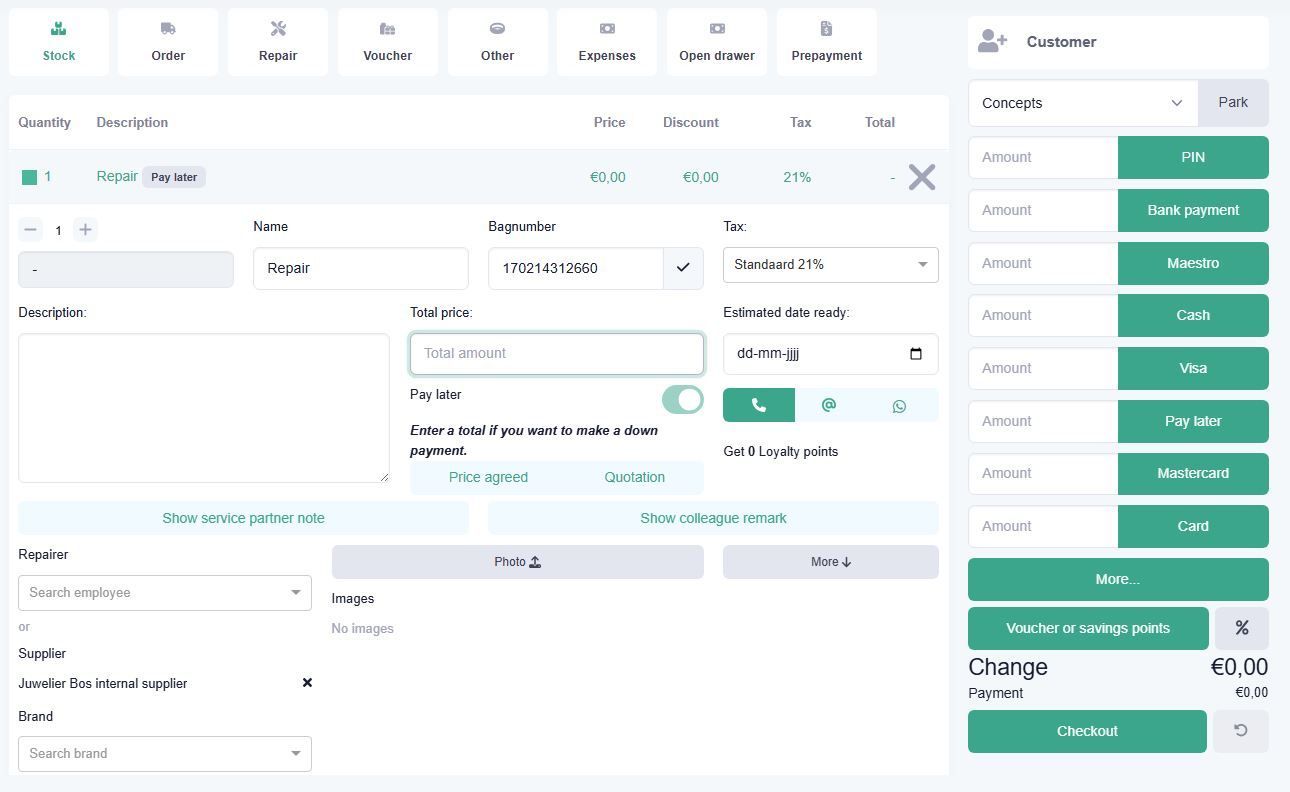The height and width of the screenshot is (792, 1290).
Task: Pay with PIN
Action: pos(1193,157)
